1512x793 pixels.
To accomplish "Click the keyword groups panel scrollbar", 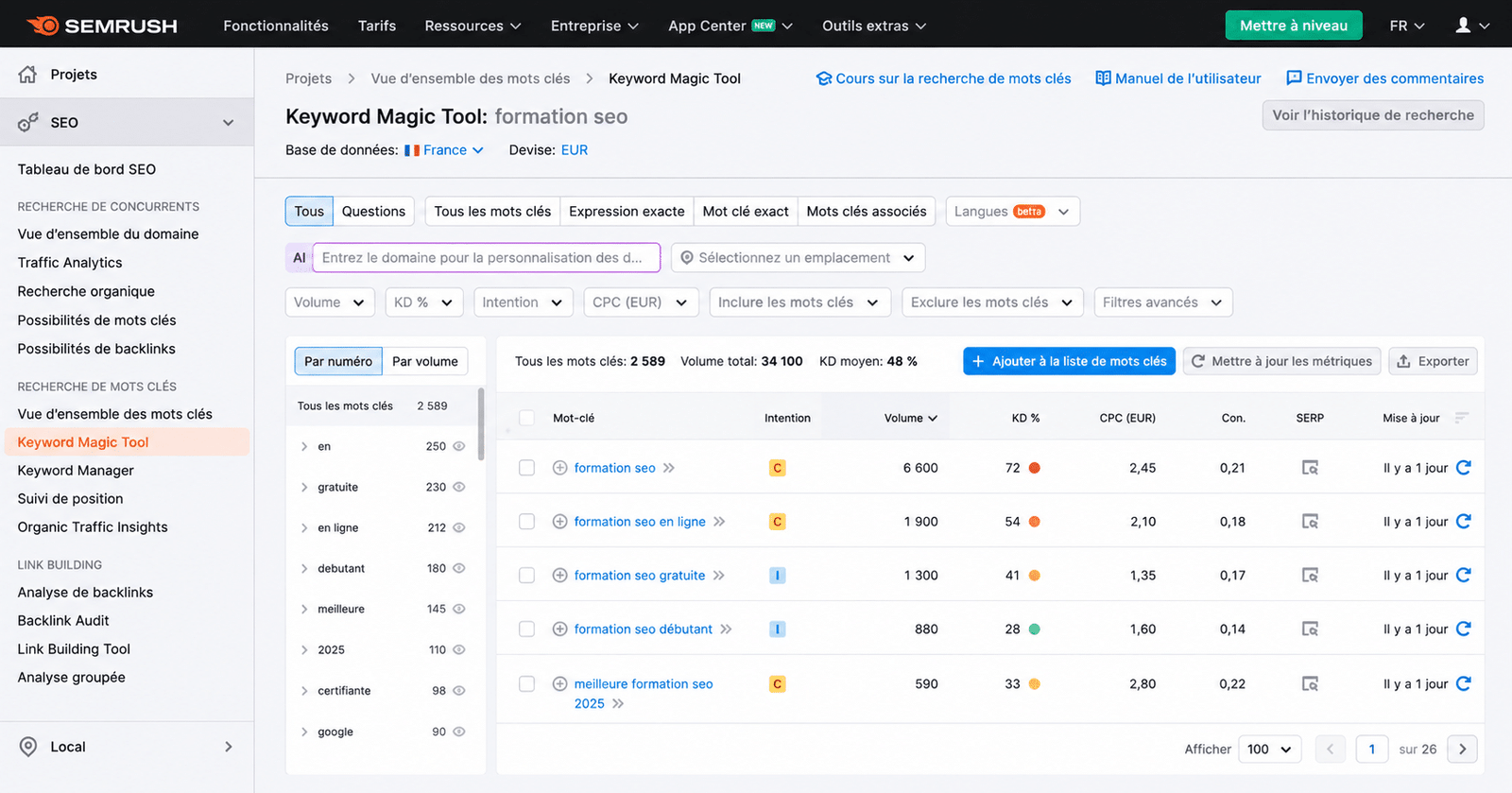I will pyautogui.click(x=481, y=423).
